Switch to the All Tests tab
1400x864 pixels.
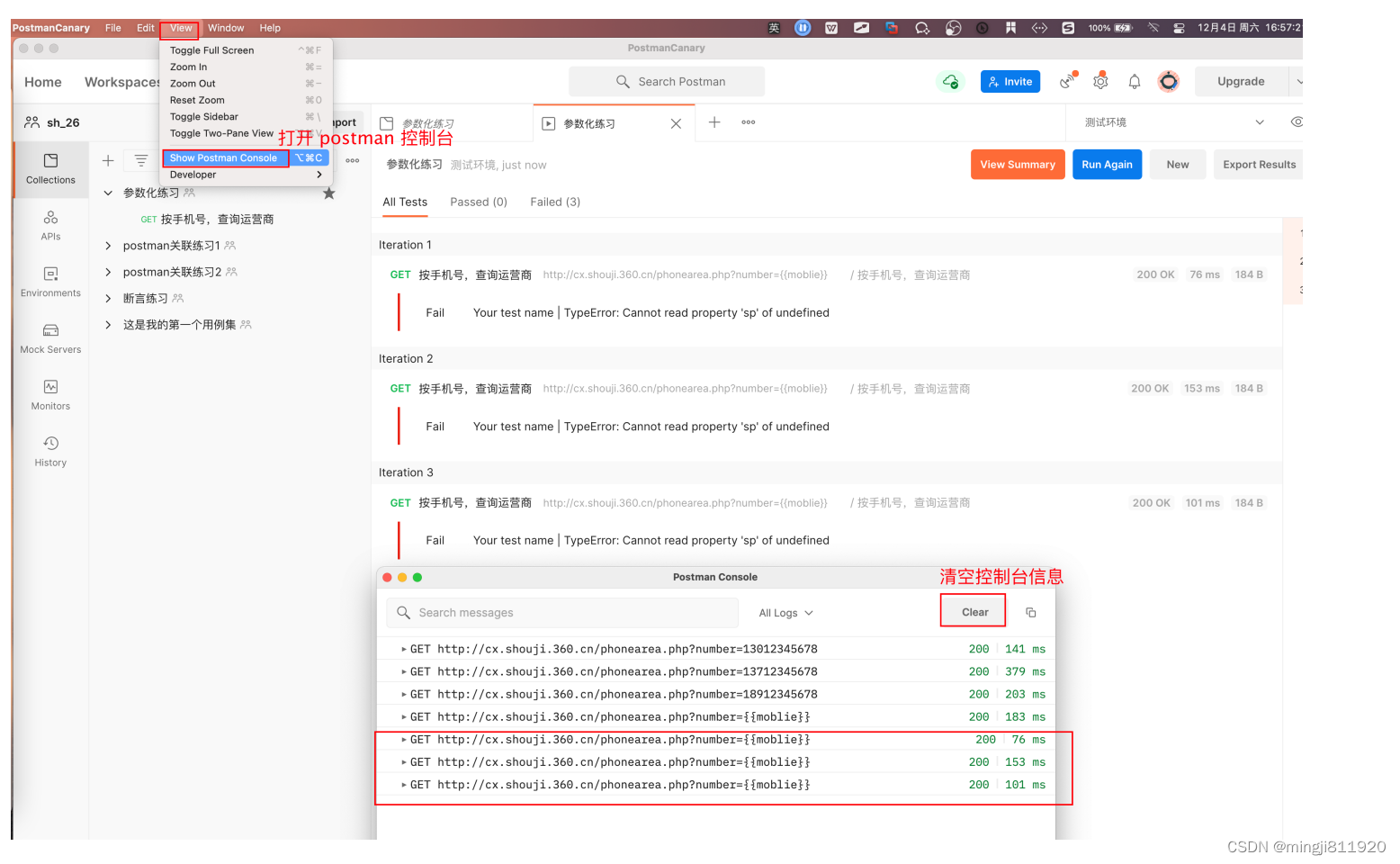pyautogui.click(x=405, y=202)
